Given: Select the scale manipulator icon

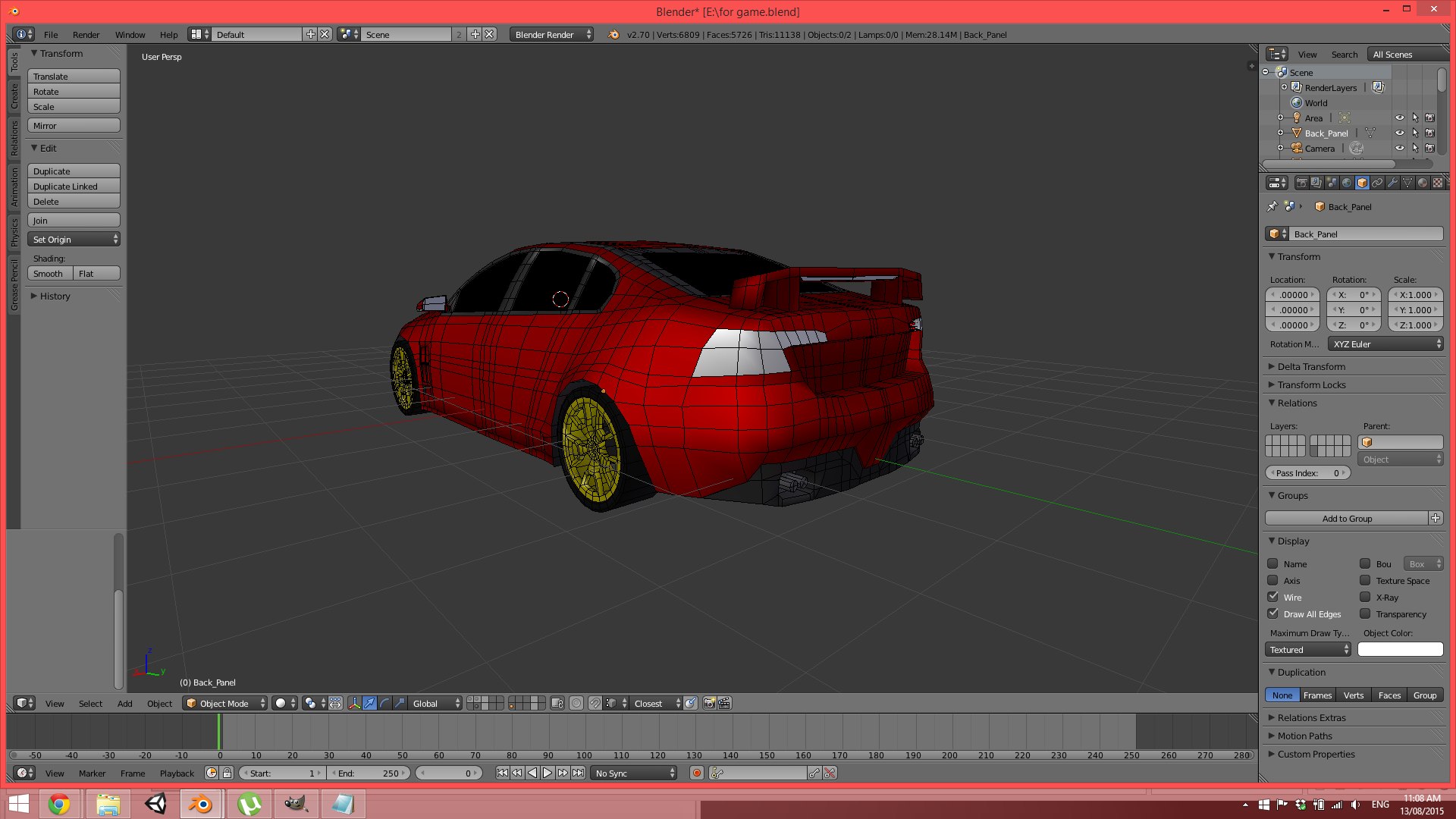Looking at the screenshot, I should [400, 704].
